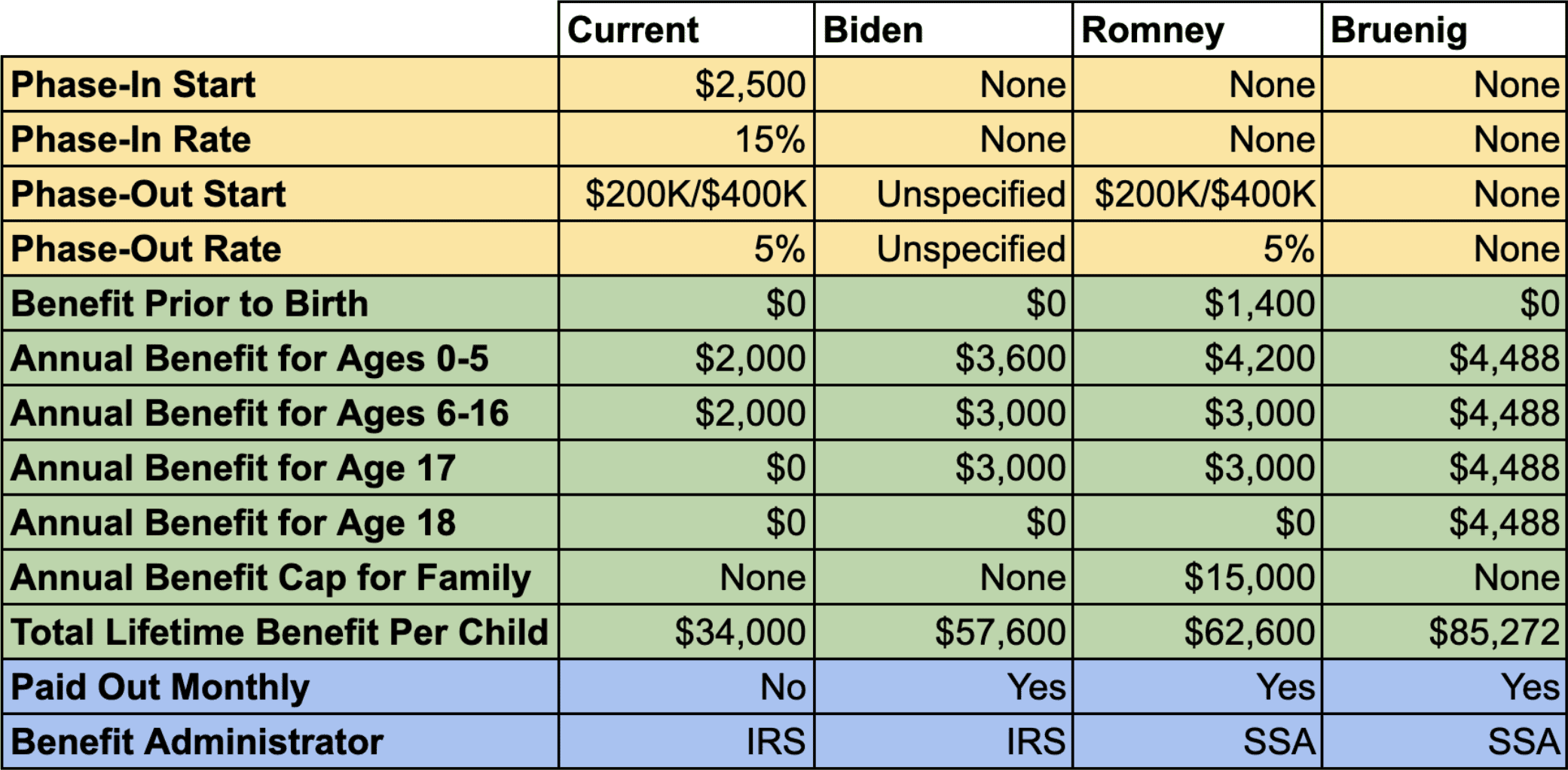Click the Total Lifetime Benefit Per Child label

(279, 632)
